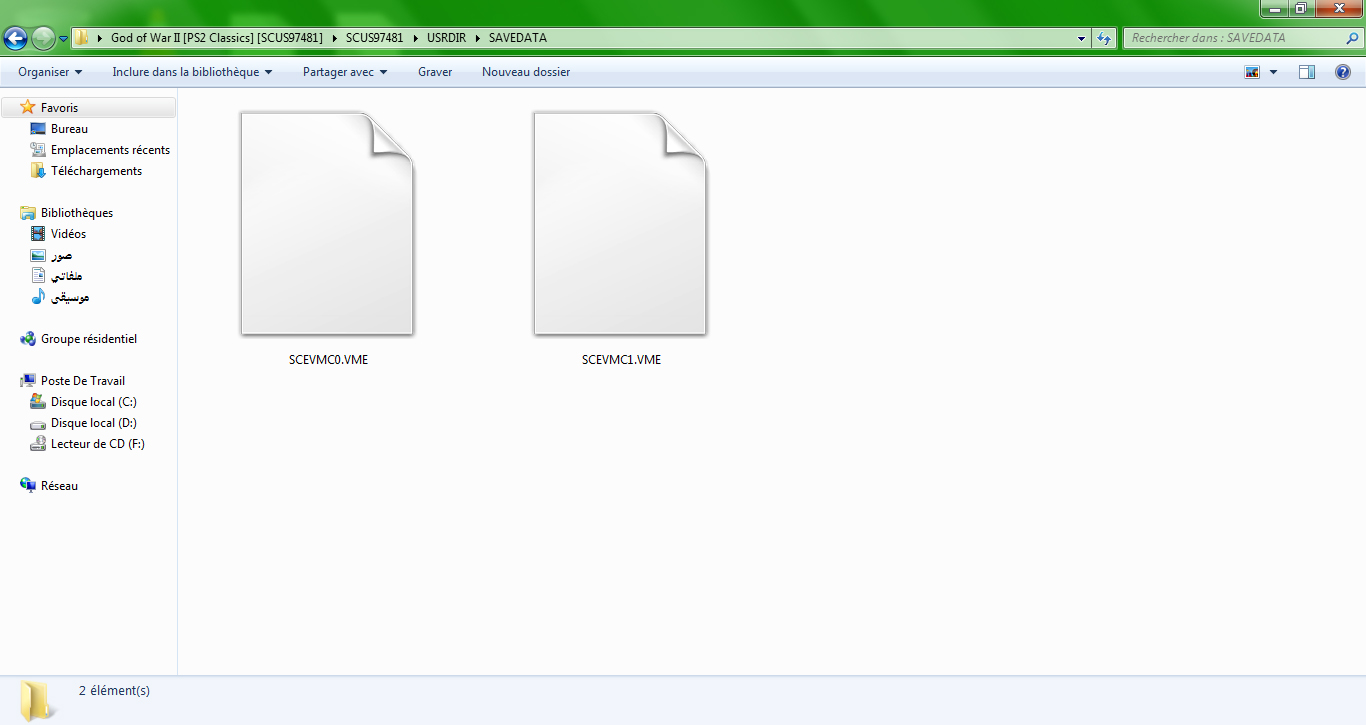Click the search magnifier icon
The height and width of the screenshot is (725, 1366).
[x=1352, y=39]
